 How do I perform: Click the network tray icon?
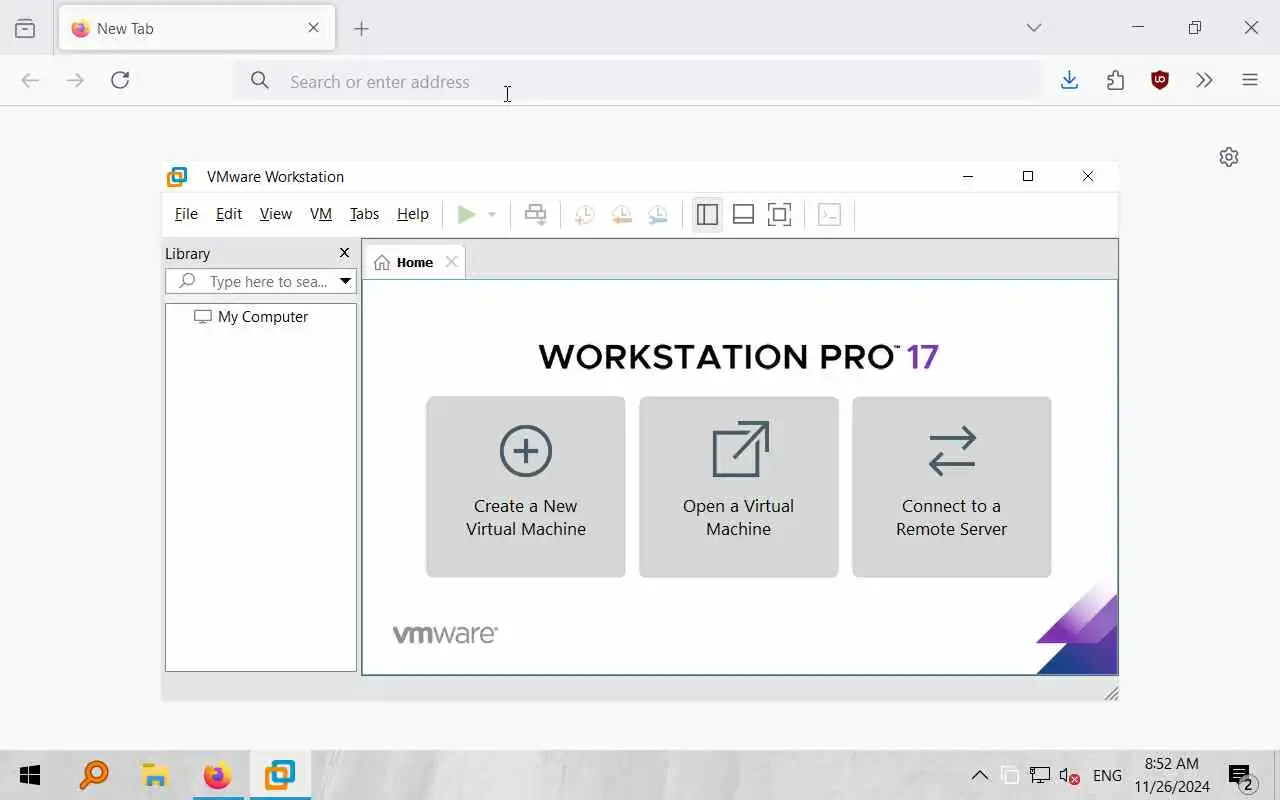click(1040, 775)
